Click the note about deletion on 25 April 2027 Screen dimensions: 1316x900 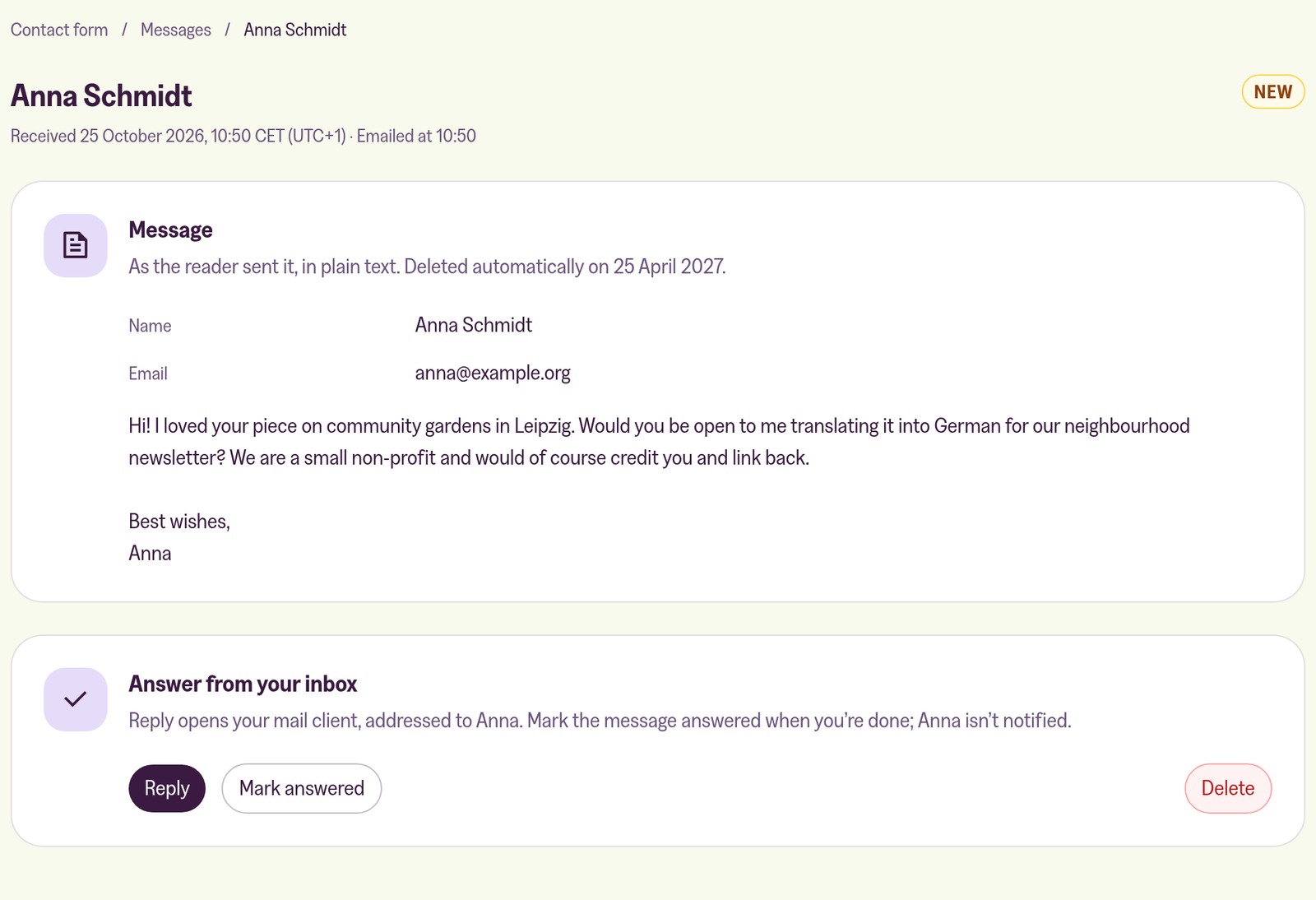tap(428, 267)
